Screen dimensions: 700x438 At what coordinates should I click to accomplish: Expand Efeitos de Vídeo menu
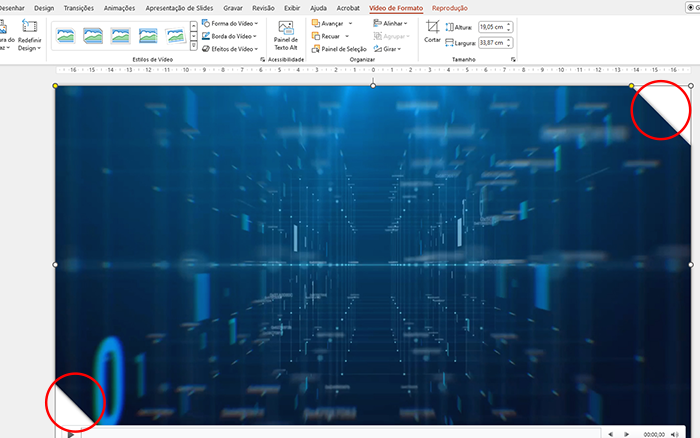click(230, 48)
